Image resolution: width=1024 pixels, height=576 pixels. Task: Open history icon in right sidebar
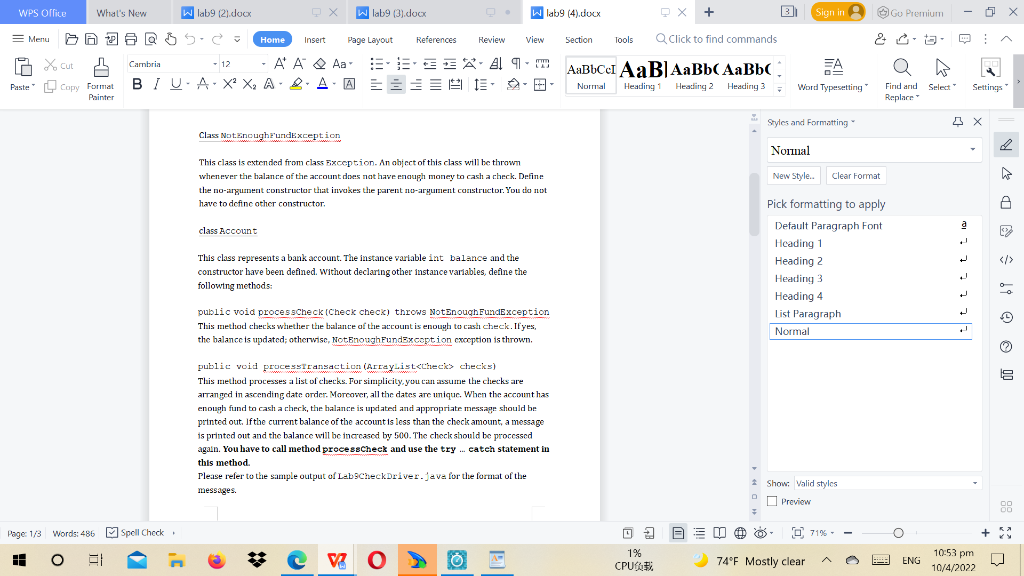(x=1006, y=317)
